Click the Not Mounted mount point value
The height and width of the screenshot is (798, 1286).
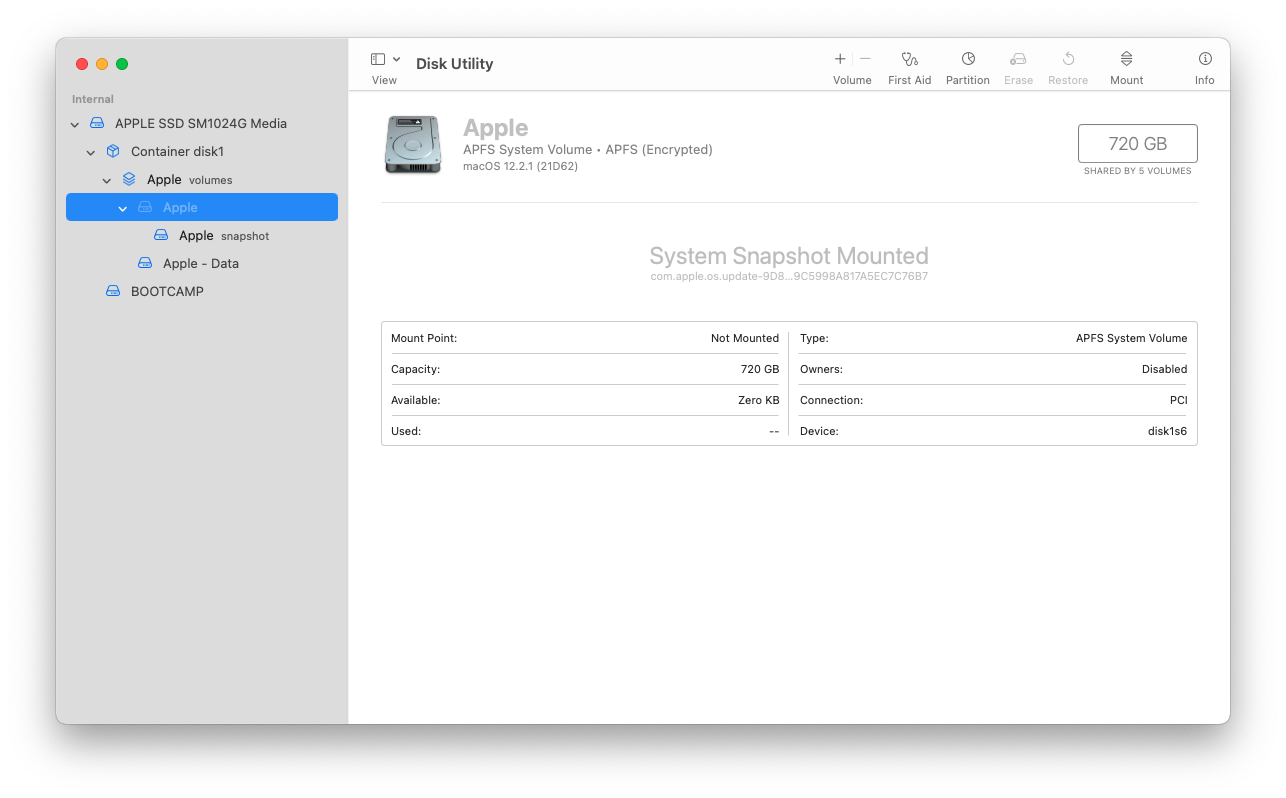pos(745,338)
